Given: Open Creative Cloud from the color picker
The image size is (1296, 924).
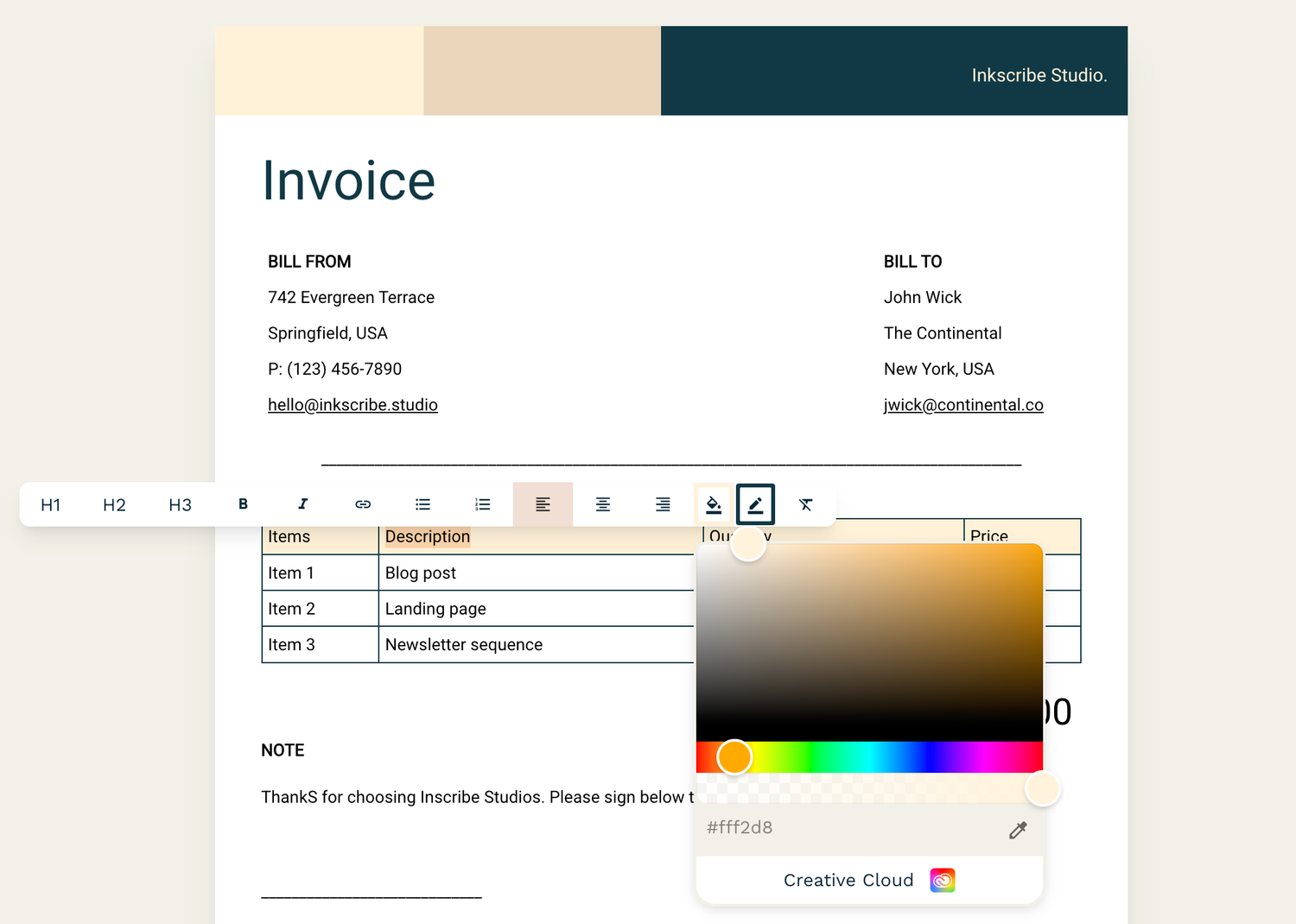Looking at the screenshot, I should [x=848, y=880].
